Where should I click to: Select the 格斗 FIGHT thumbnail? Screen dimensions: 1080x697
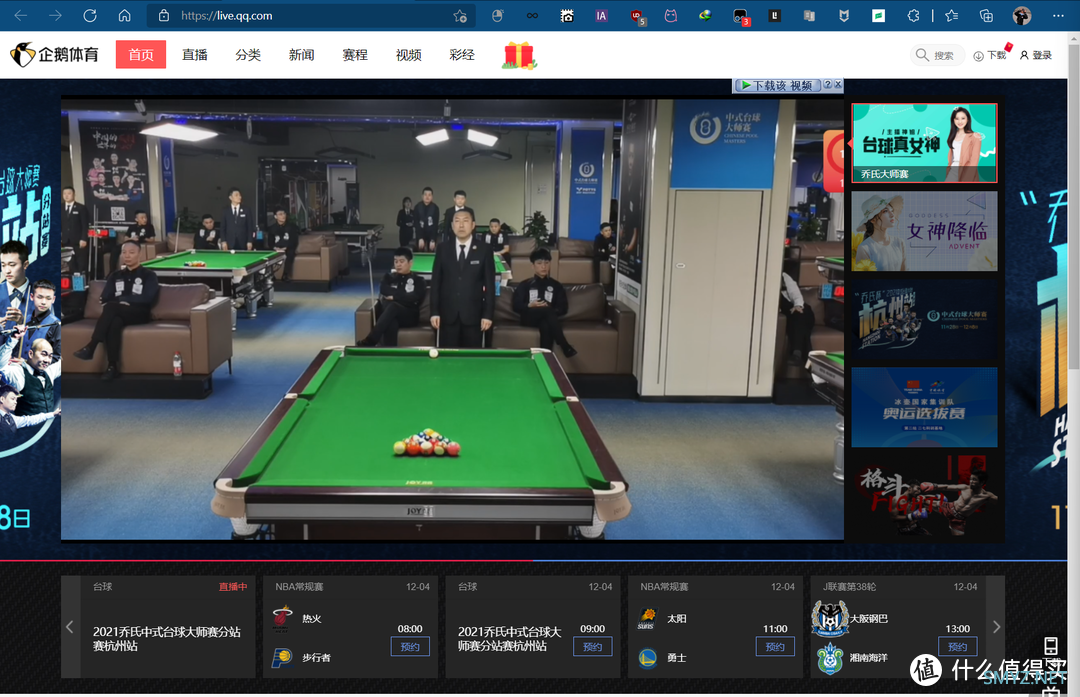pyautogui.click(x=924, y=495)
